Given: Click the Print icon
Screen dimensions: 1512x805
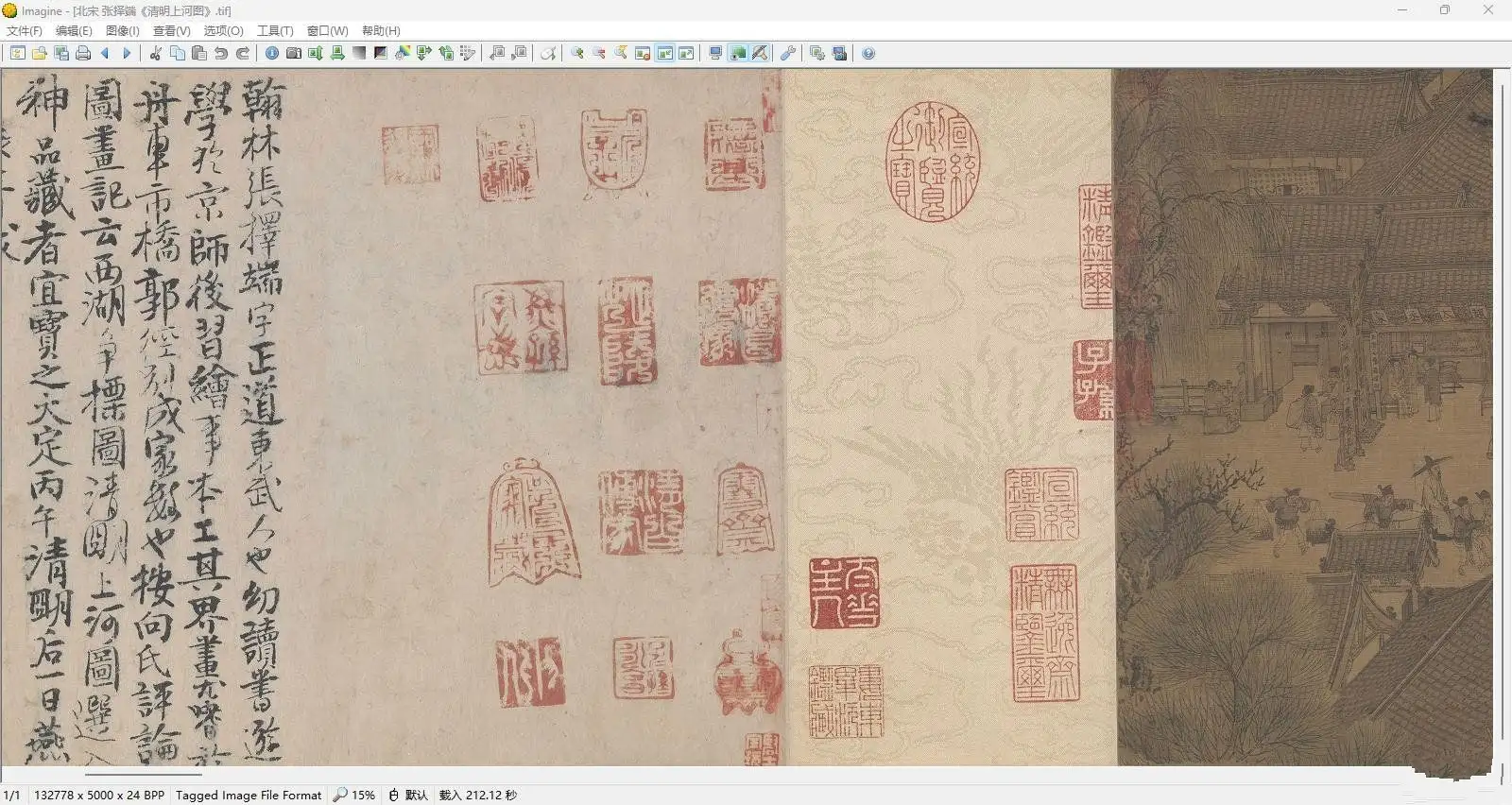Looking at the screenshot, I should coord(83,53).
